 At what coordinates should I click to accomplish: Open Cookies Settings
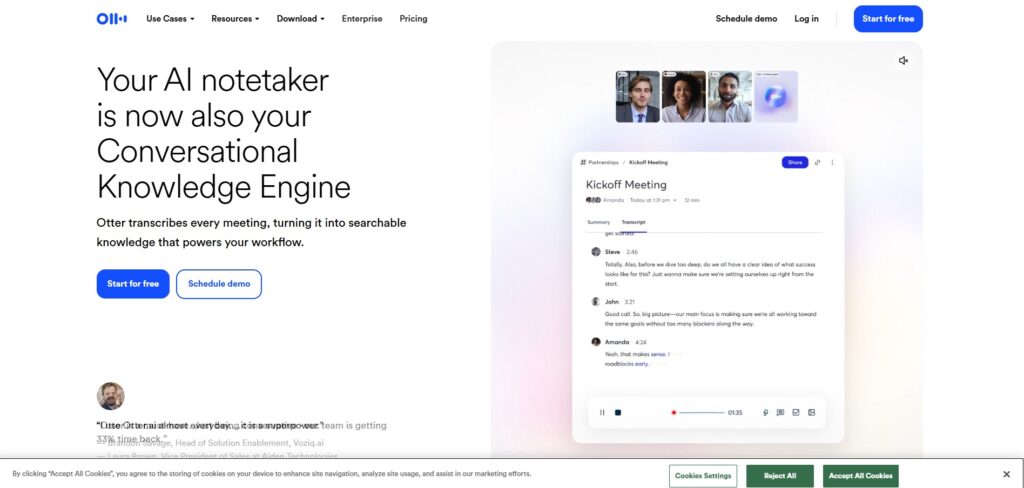coord(703,476)
